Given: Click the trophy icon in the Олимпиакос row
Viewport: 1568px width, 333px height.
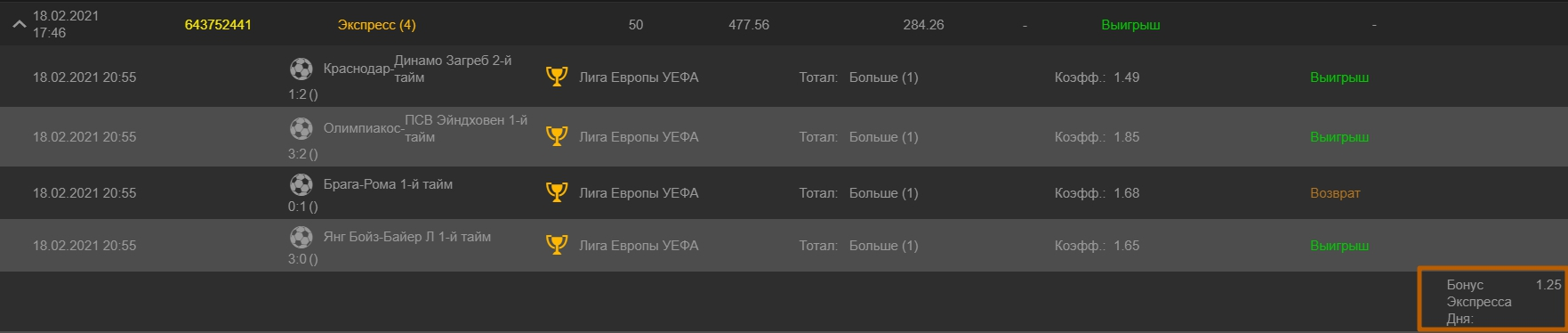Looking at the screenshot, I should click(x=557, y=136).
